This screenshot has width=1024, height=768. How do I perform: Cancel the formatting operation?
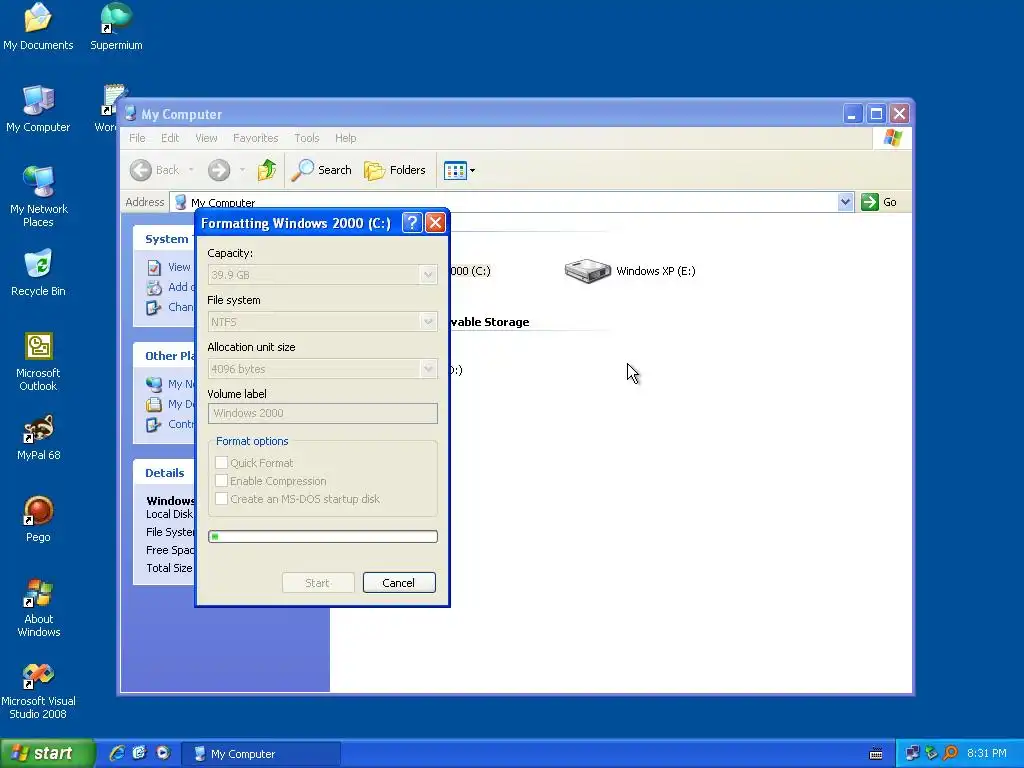pos(399,583)
